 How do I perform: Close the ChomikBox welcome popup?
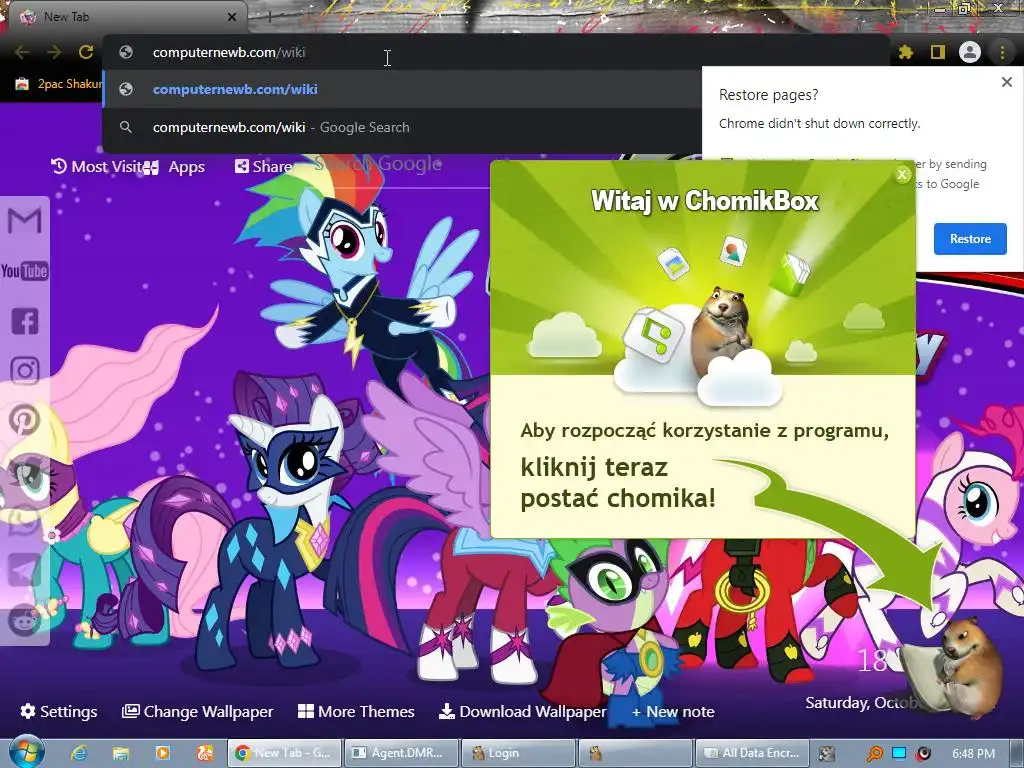903,174
